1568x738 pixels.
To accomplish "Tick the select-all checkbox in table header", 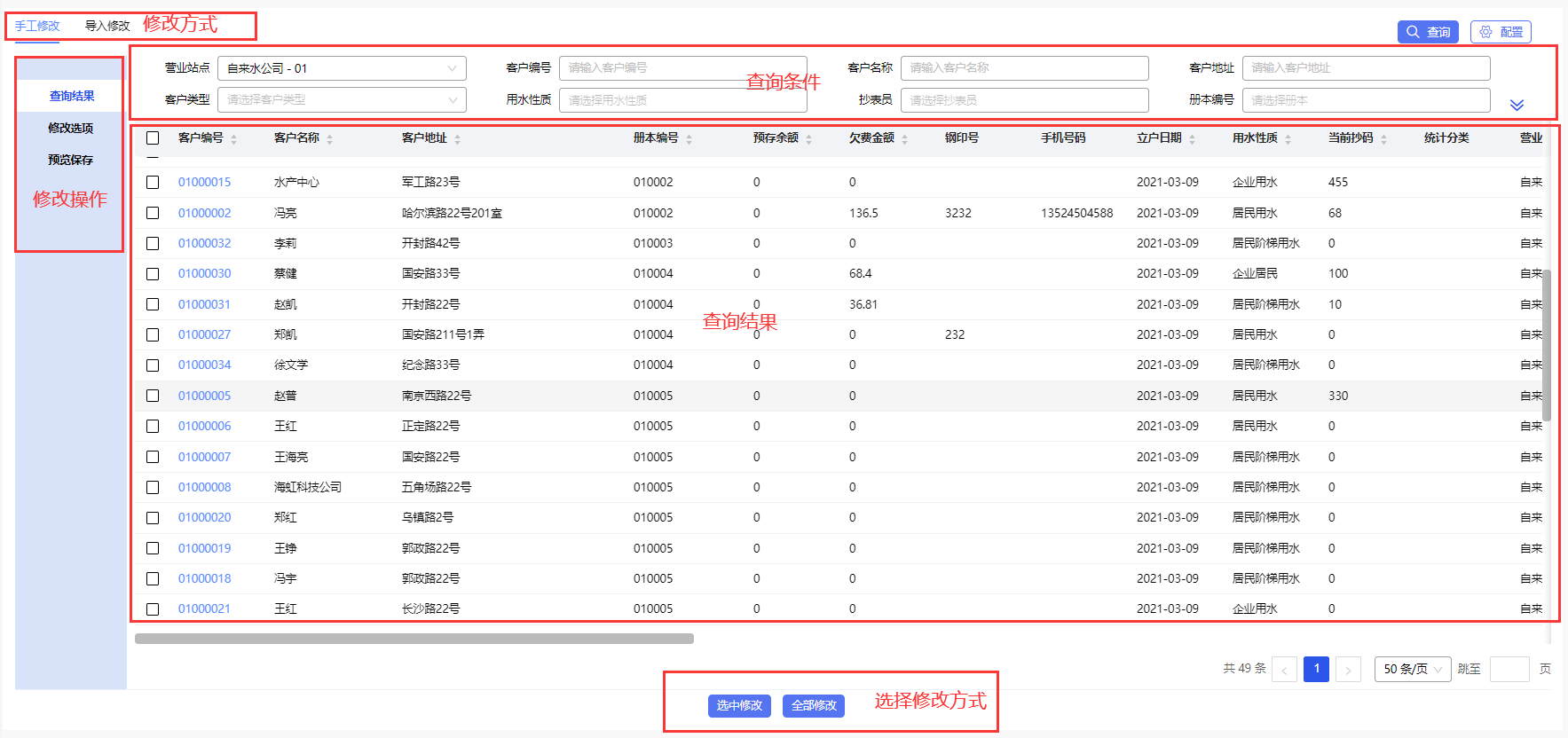I will coord(153,138).
